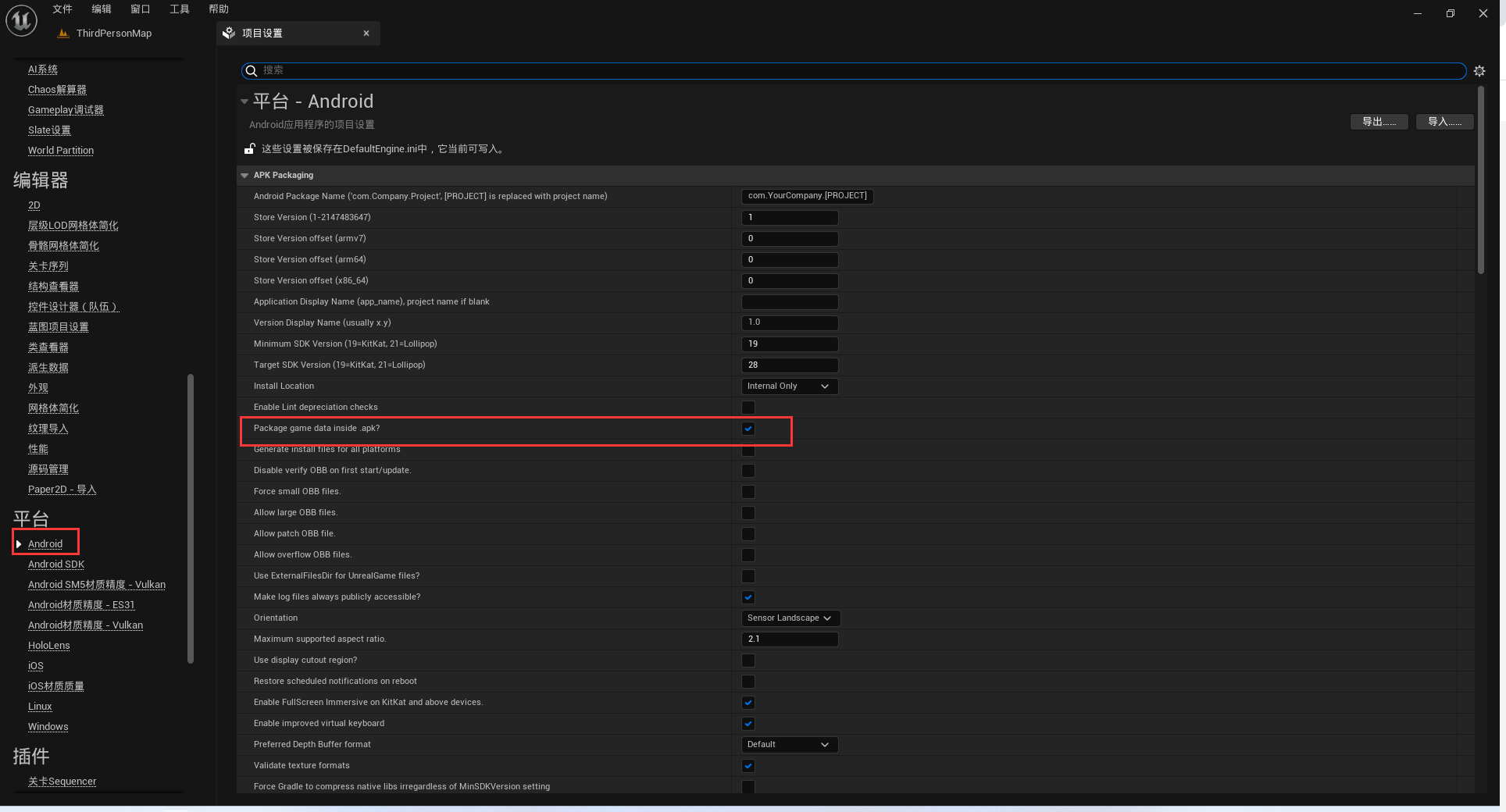Toggle Allow patch OBB file checkbox
1506x812 pixels.
coord(748,534)
